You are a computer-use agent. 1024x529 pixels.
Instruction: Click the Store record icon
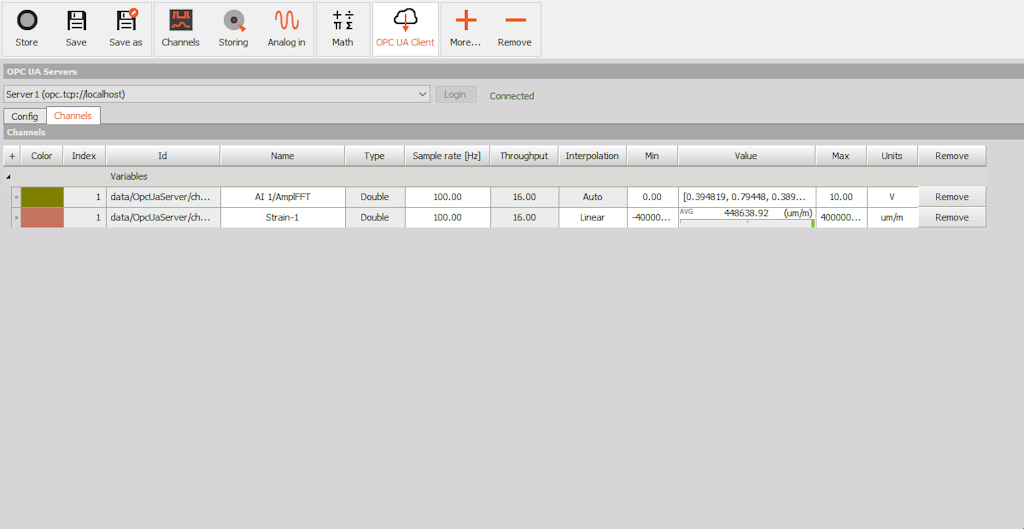tap(27, 22)
